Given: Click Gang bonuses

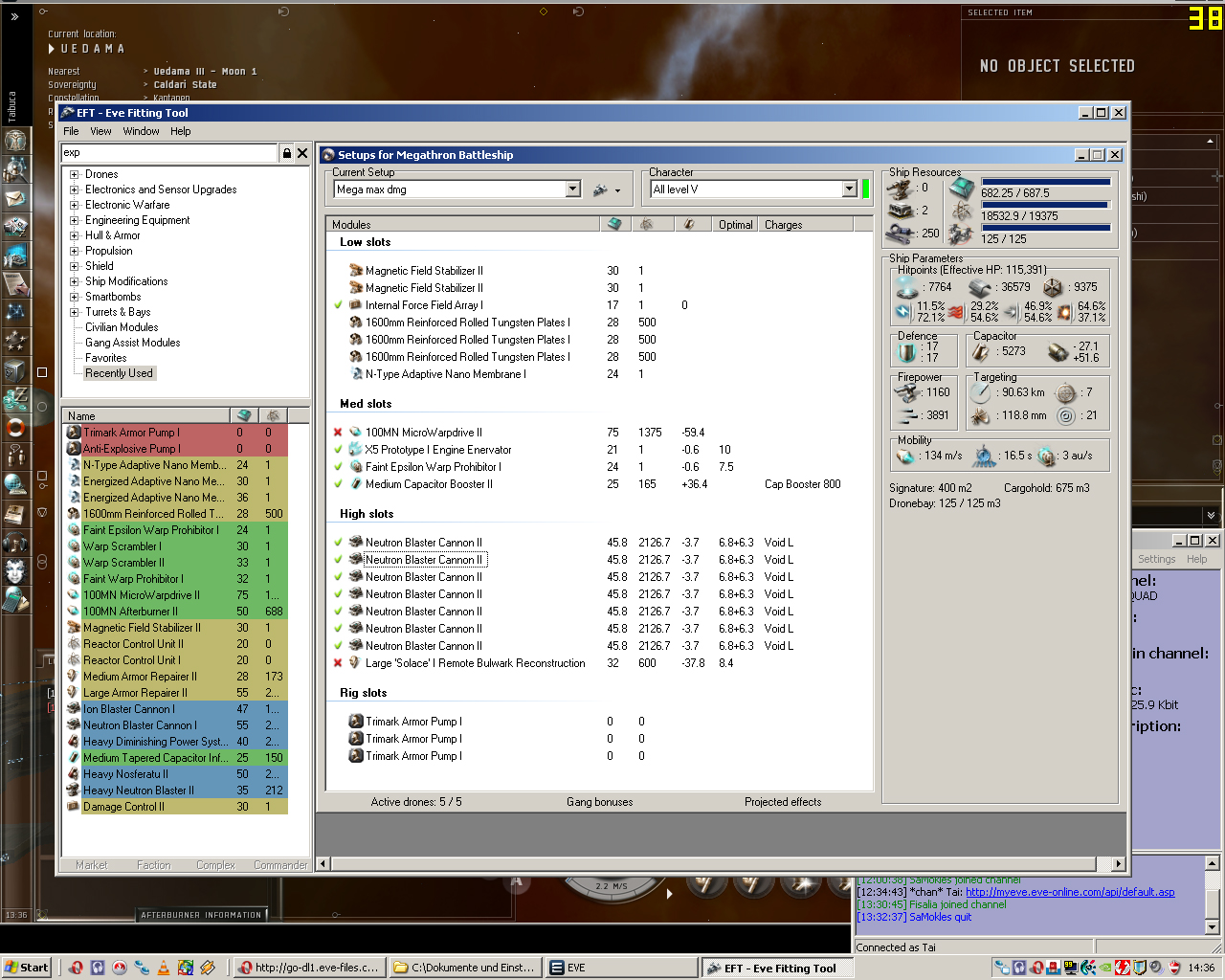Looking at the screenshot, I should coord(599,802).
